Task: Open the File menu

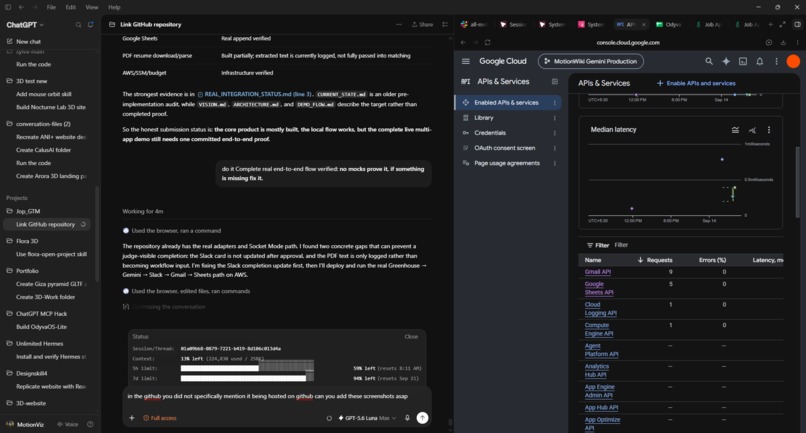Action: pos(51,7)
